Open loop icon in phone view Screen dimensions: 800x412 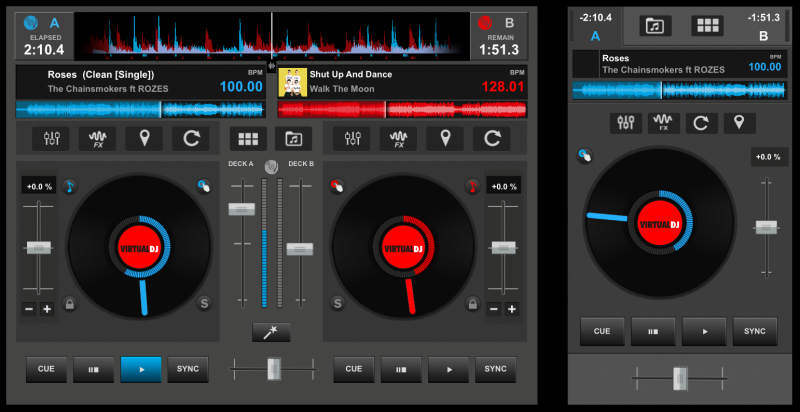click(701, 123)
